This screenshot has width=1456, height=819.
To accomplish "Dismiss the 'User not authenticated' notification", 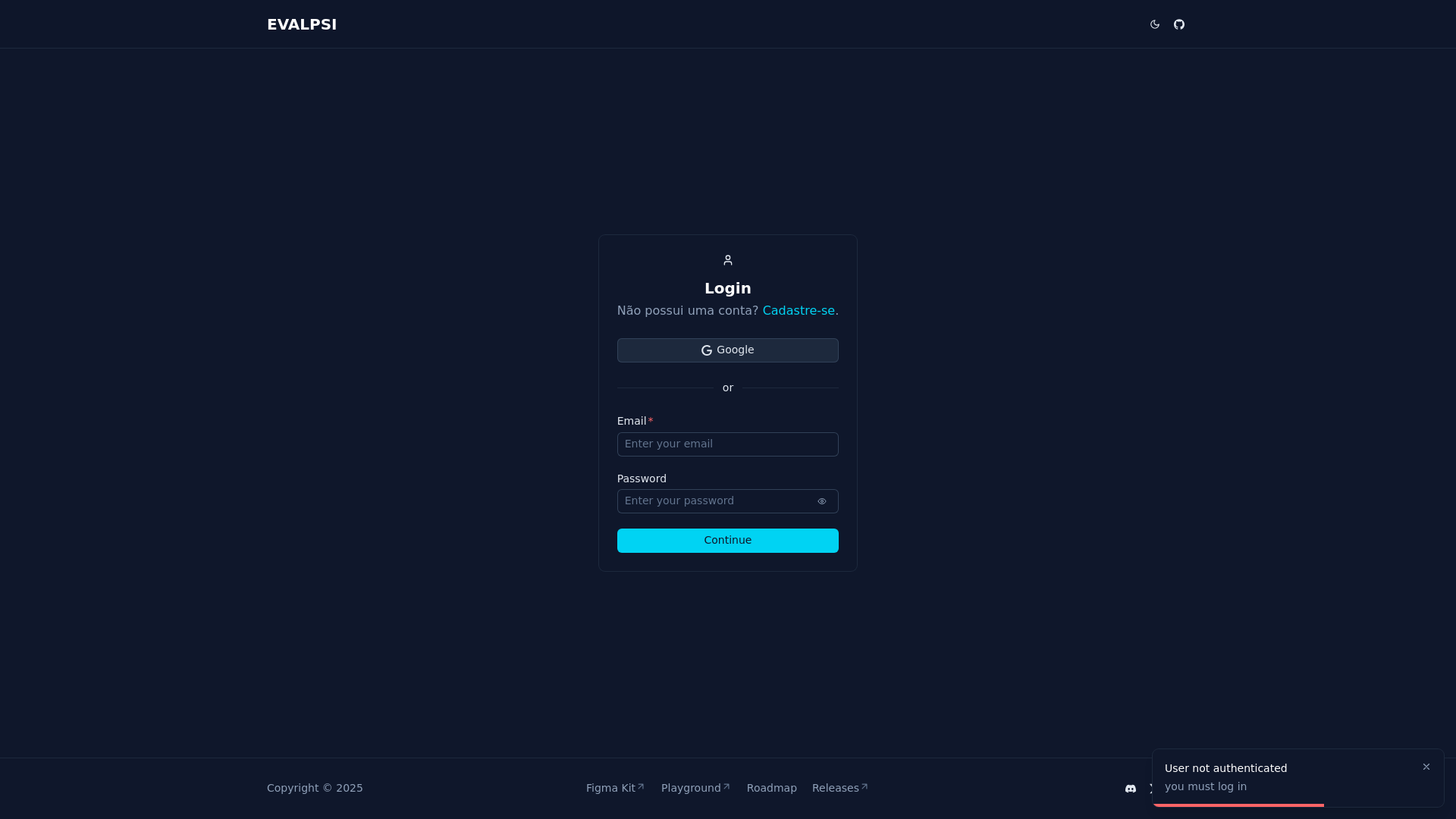I will 1426,767.
